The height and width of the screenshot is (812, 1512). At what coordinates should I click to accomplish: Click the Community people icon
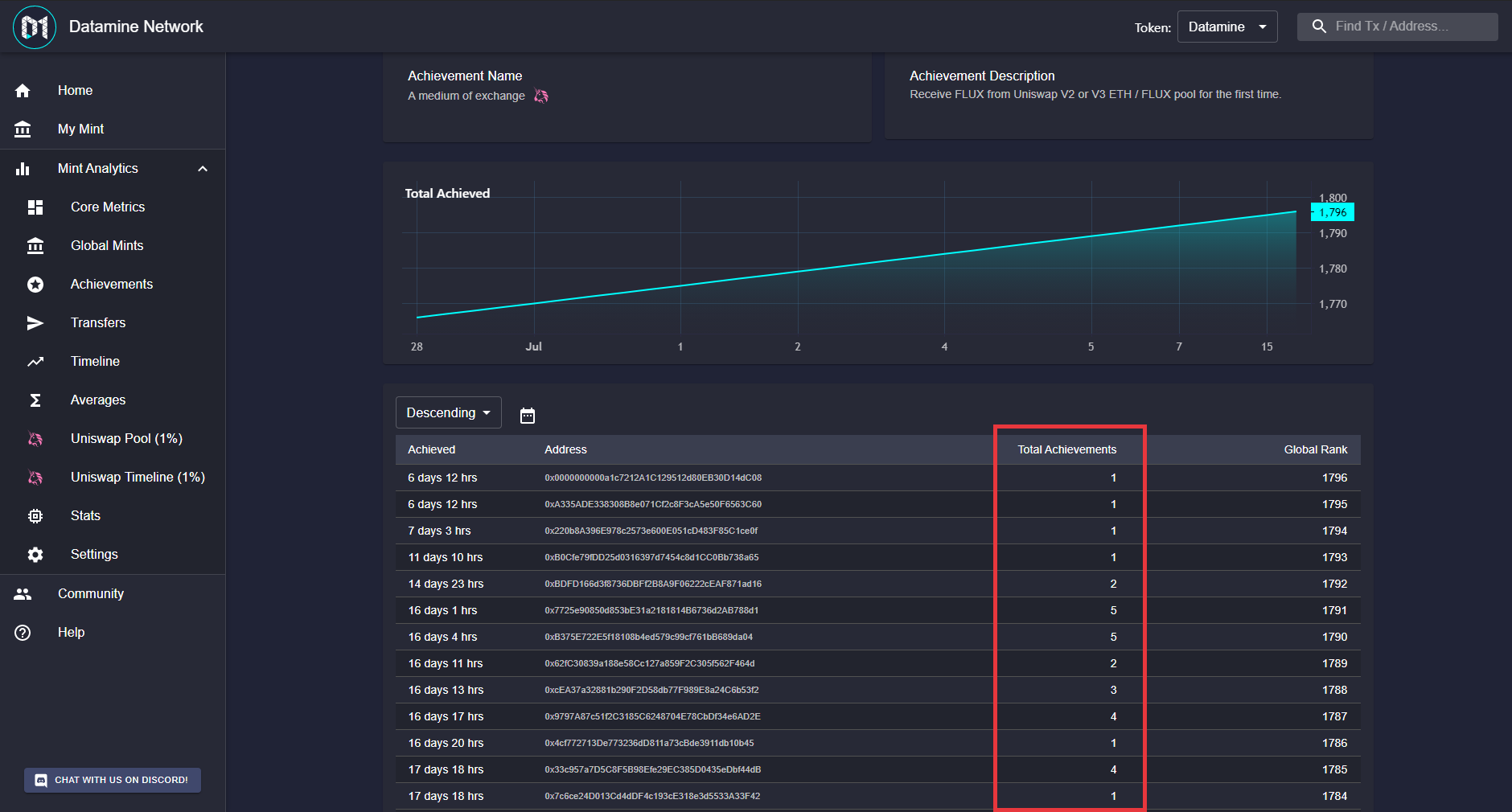click(x=23, y=594)
